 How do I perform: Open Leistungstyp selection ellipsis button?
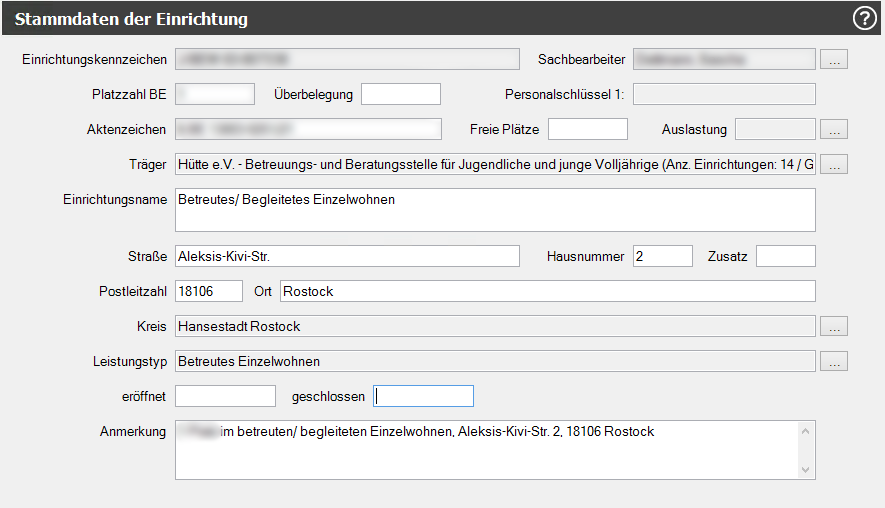tap(834, 361)
